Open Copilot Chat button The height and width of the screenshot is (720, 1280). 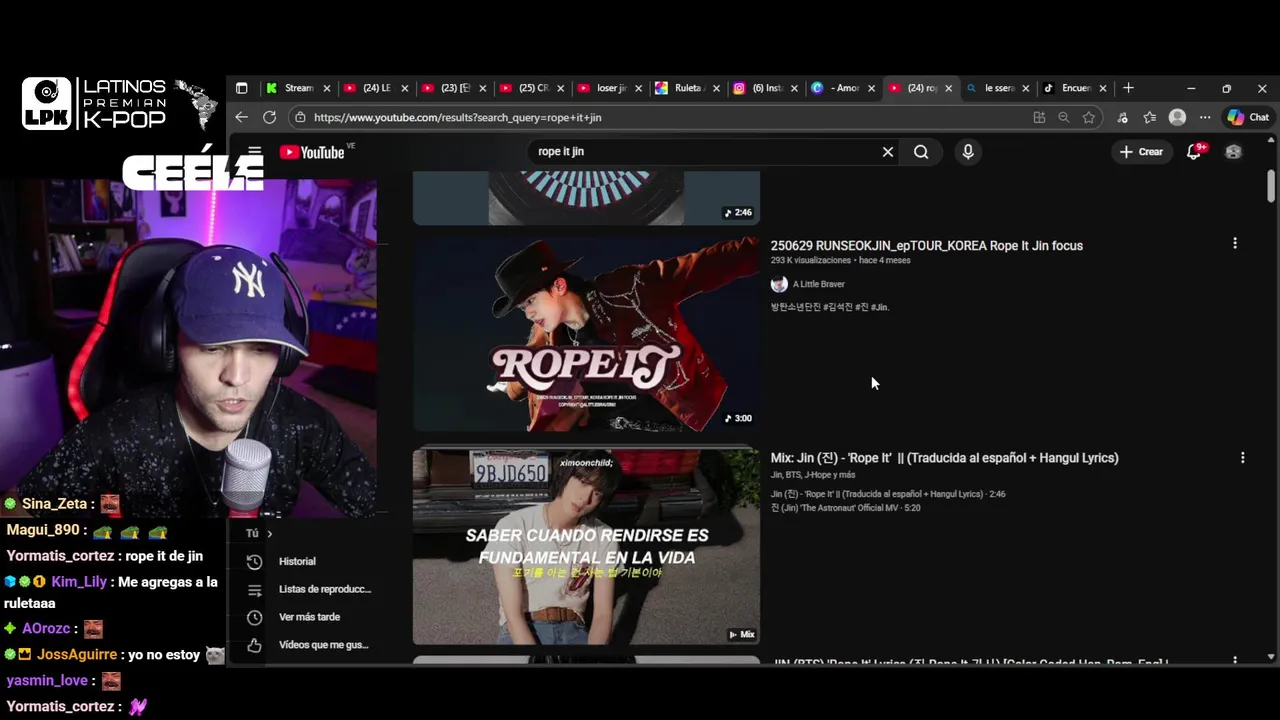1248,117
